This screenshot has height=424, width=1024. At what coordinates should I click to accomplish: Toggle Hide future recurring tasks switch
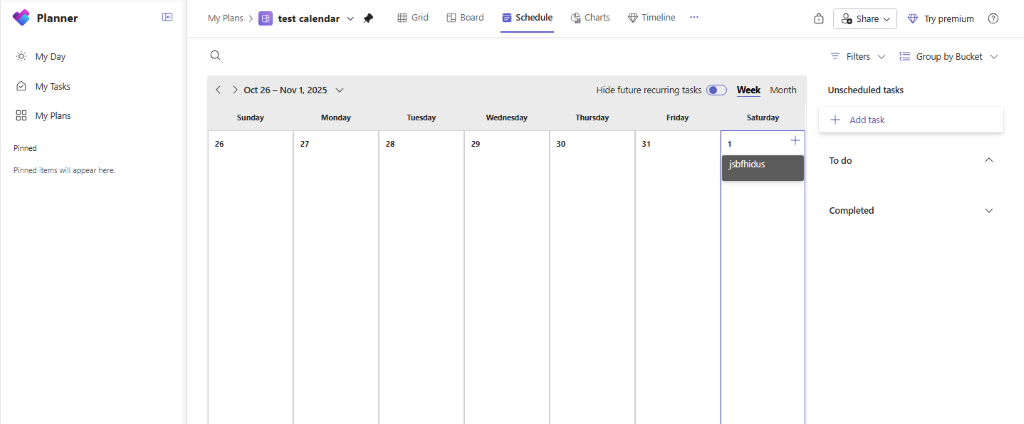click(716, 90)
